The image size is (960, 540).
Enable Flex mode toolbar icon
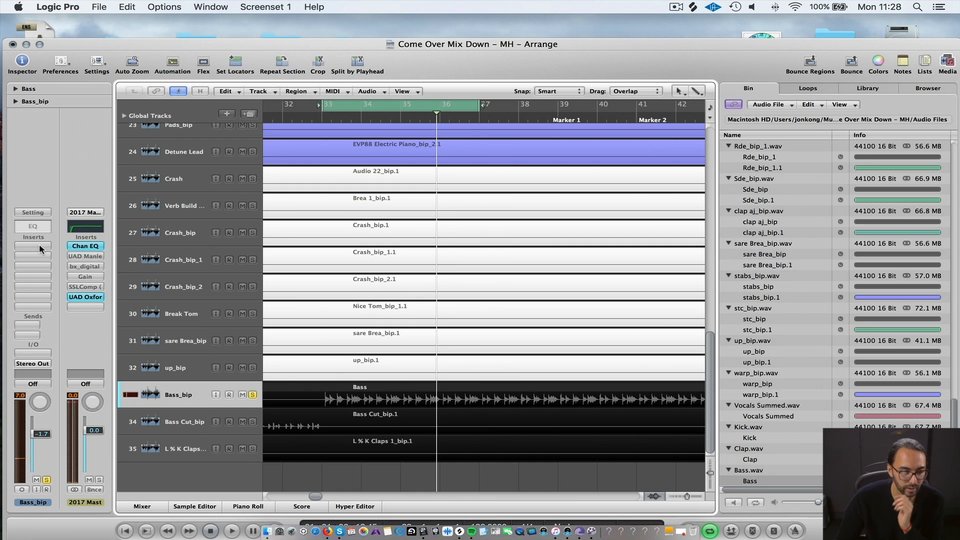(203, 64)
